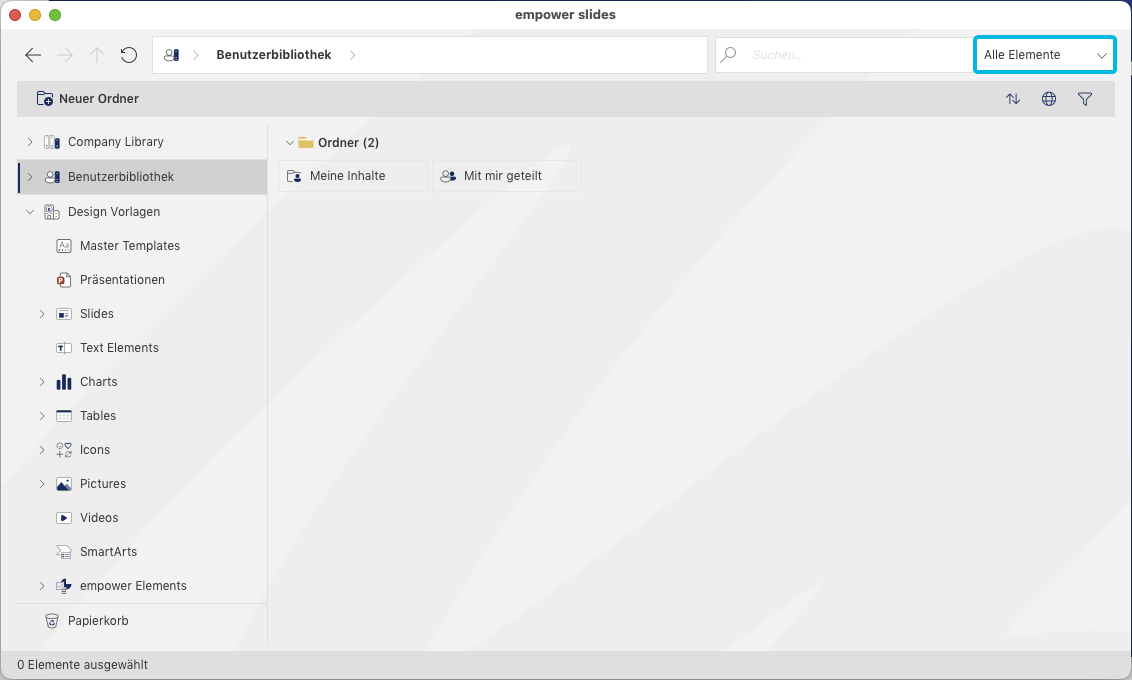Open the sort order options
1132x680 pixels.
[1013, 99]
